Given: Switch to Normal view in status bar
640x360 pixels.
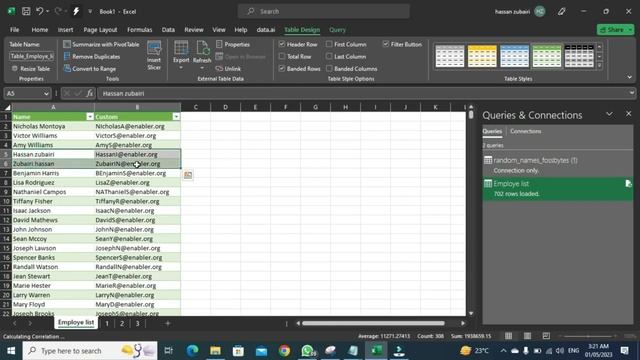Looking at the screenshot, I should [508, 336].
